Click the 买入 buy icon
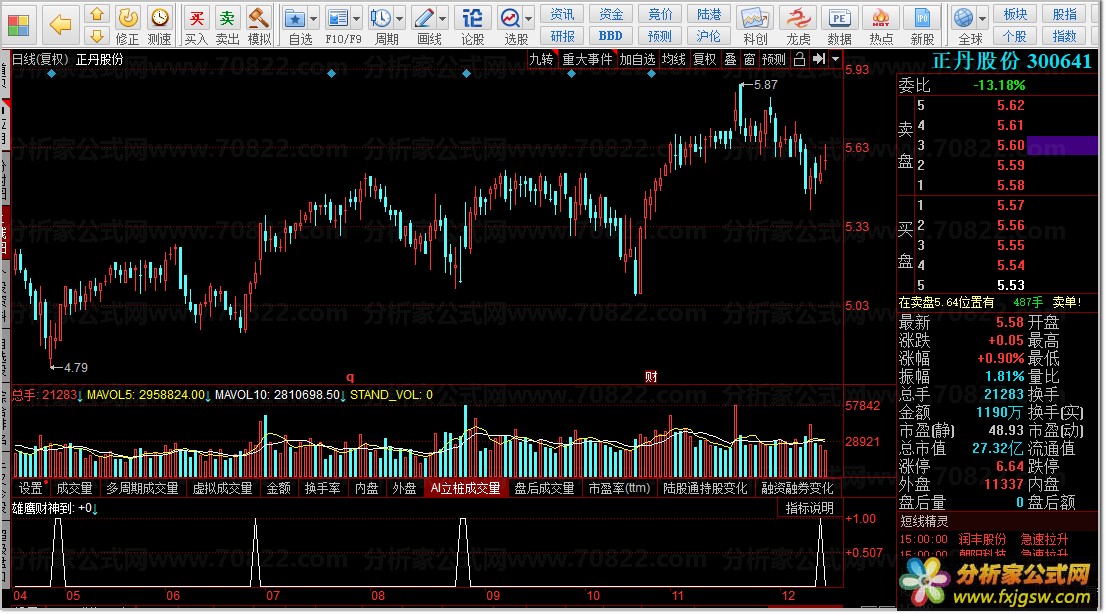Viewport: 1107px width, 614px height. pyautogui.click(x=196, y=25)
